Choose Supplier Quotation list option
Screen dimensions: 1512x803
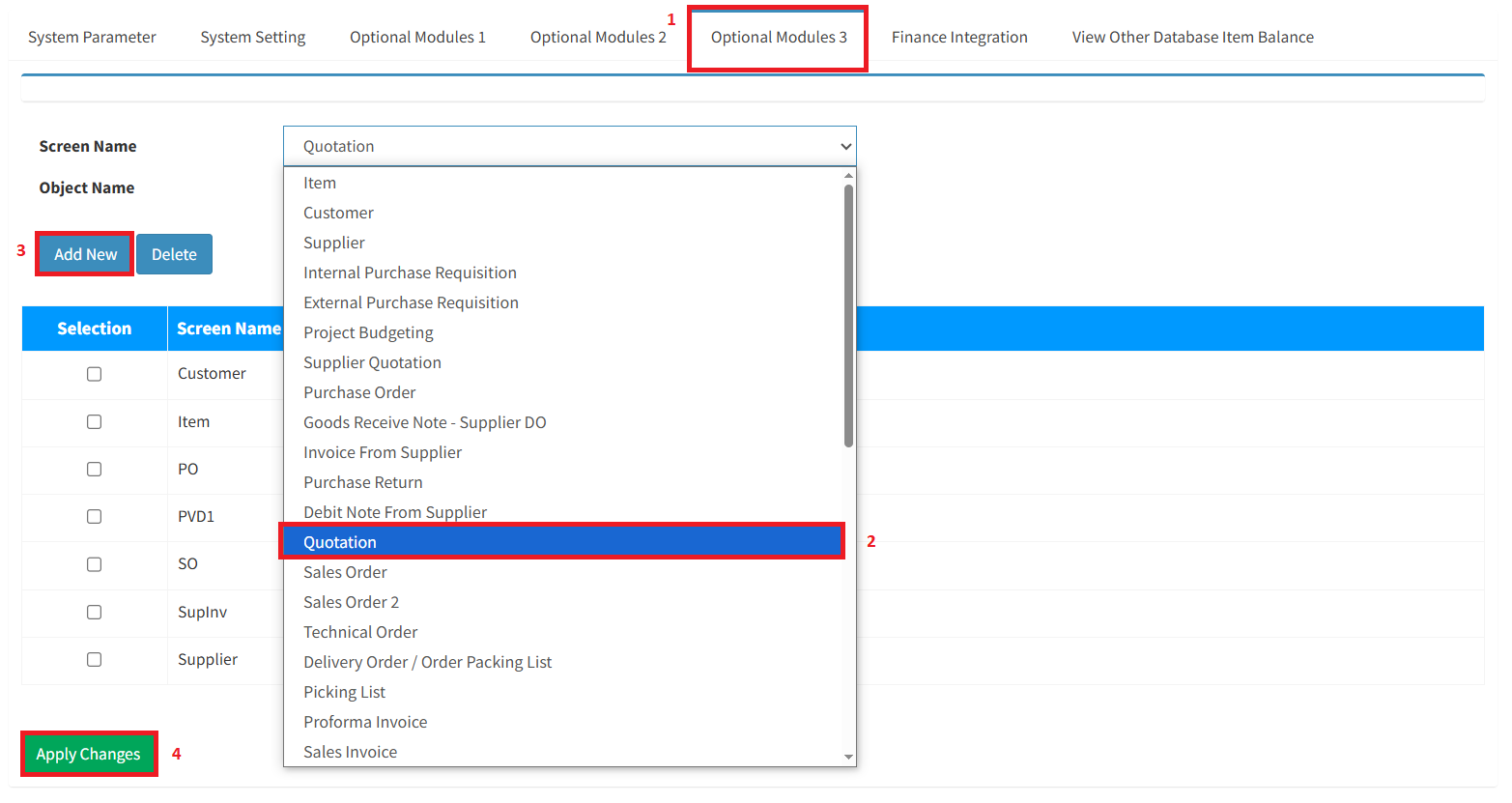[x=372, y=362]
